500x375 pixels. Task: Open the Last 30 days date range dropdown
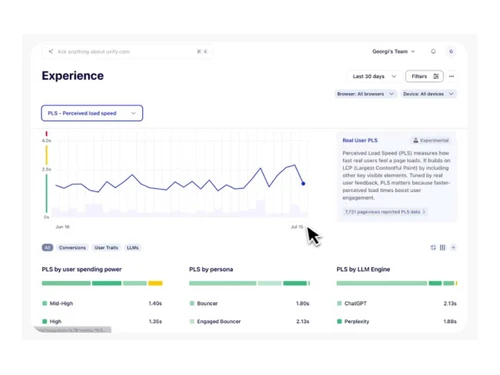374,76
